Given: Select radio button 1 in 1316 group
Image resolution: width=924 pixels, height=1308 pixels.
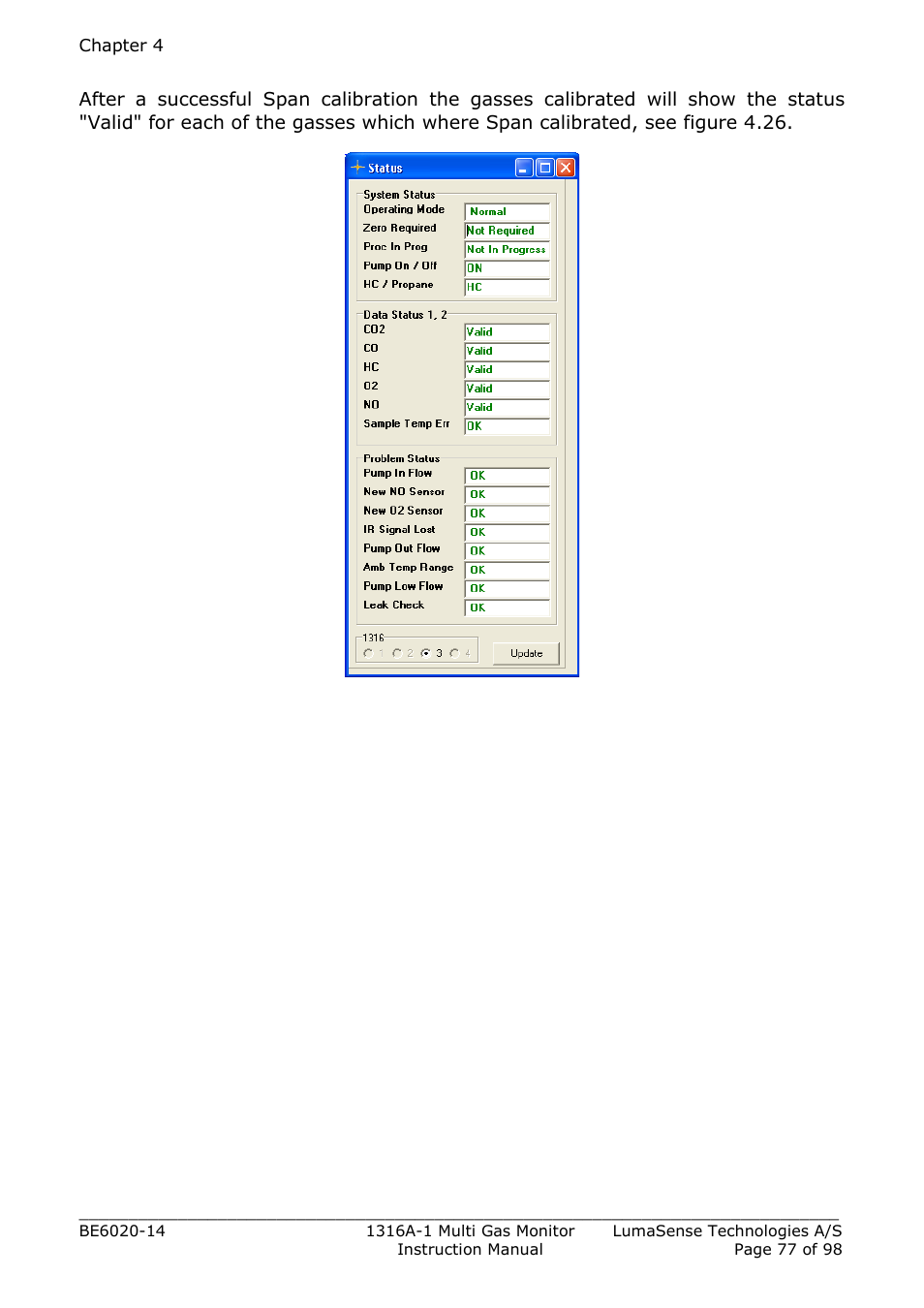Looking at the screenshot, I should click(368, 653).
